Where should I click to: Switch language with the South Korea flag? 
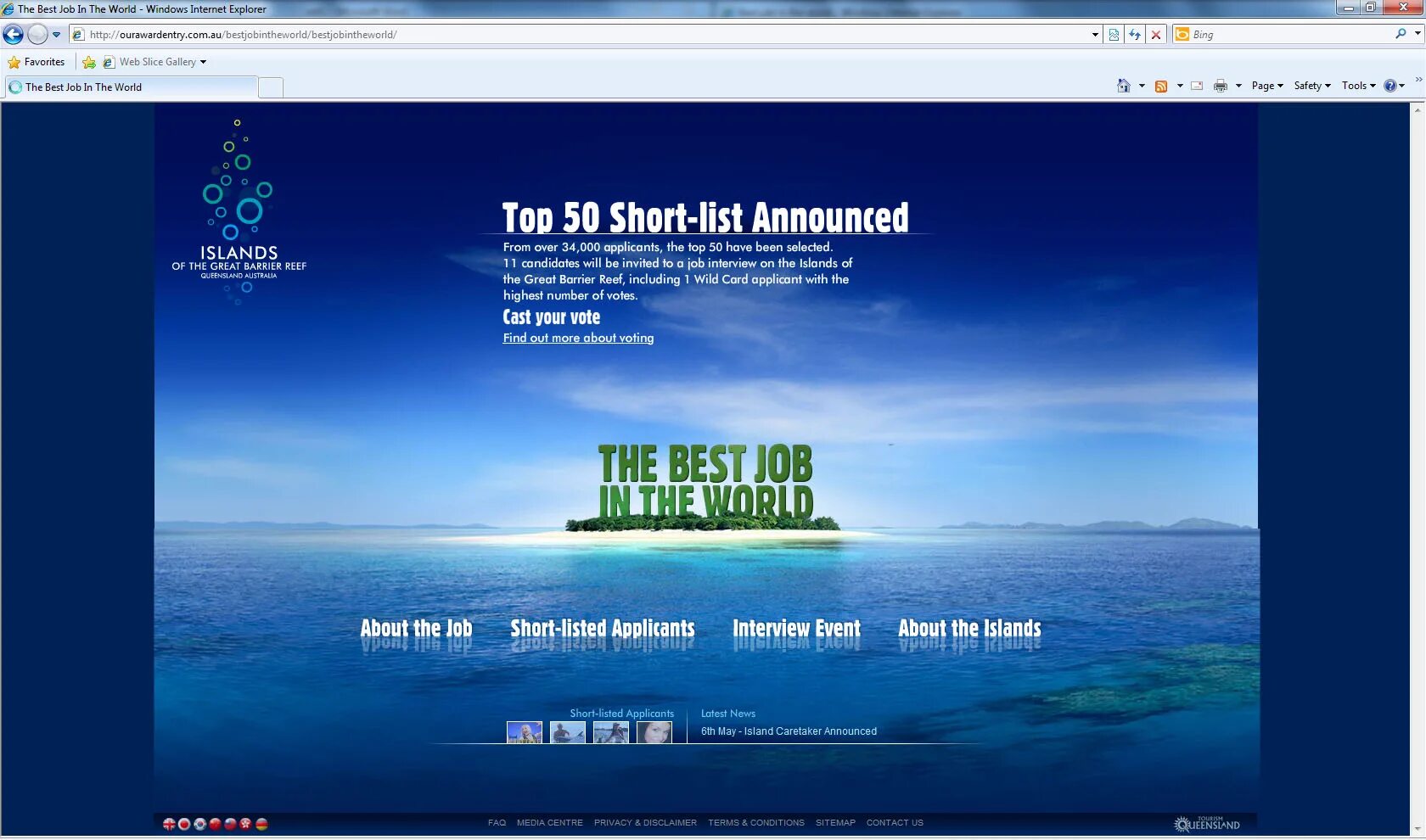(x=199, y=824)
